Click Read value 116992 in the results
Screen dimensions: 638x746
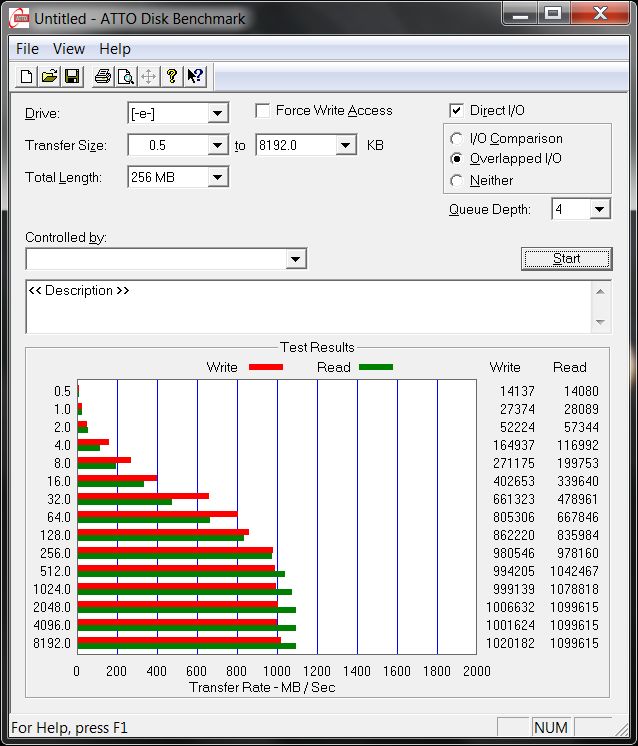(578, 445)
